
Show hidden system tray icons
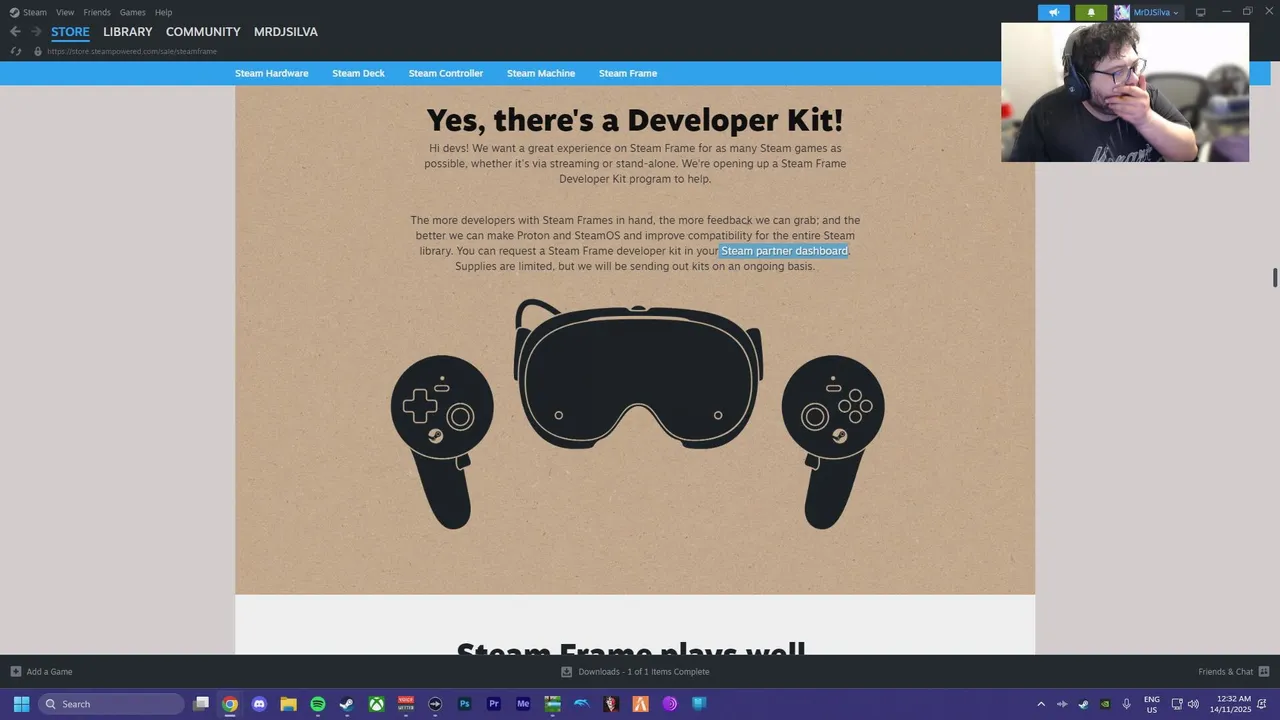[1041, 704]
